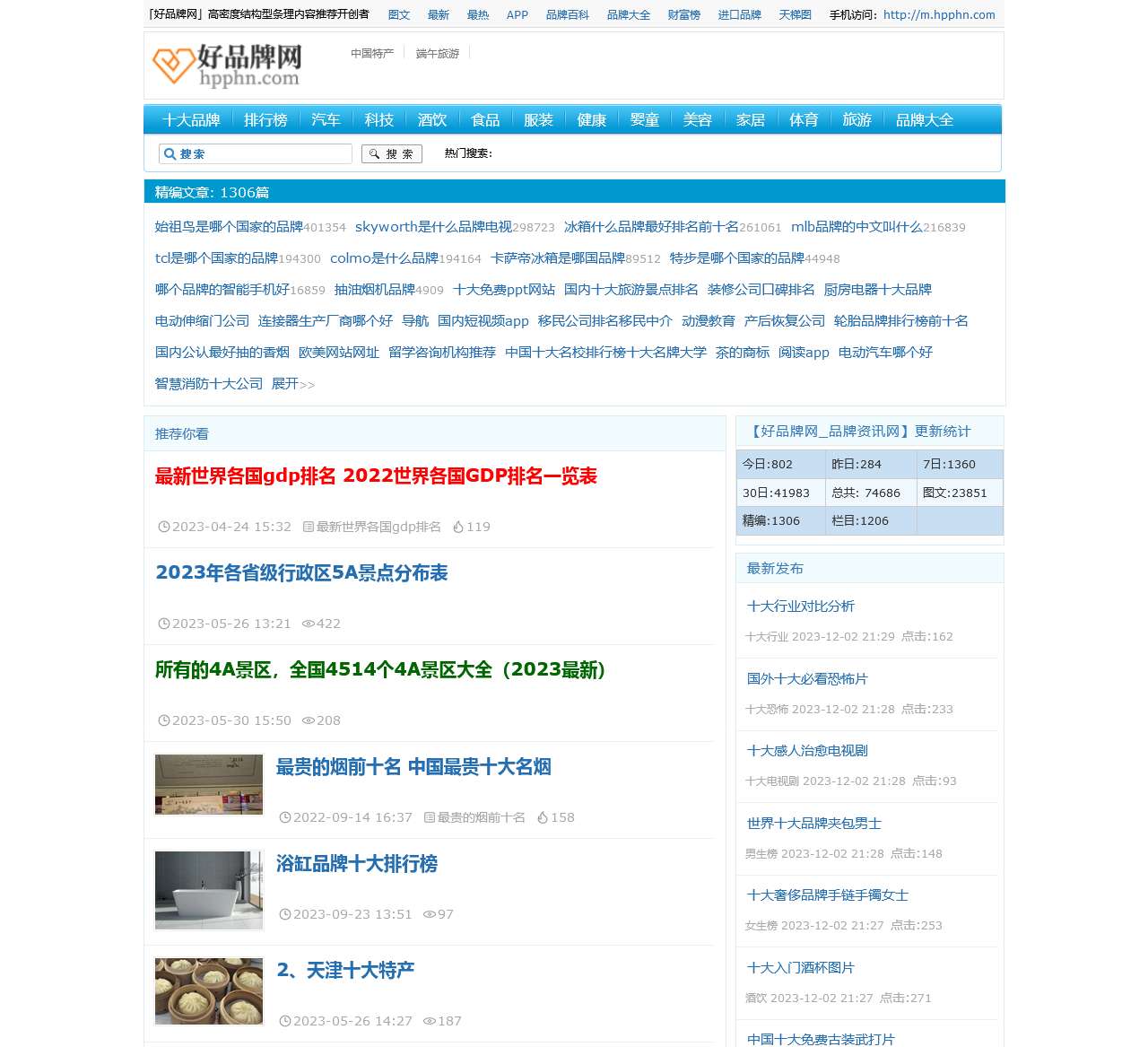Open the GDP排名一览表 article headline
The width and height of the screenshot is (1148, 1047).
tap(379, 477)
